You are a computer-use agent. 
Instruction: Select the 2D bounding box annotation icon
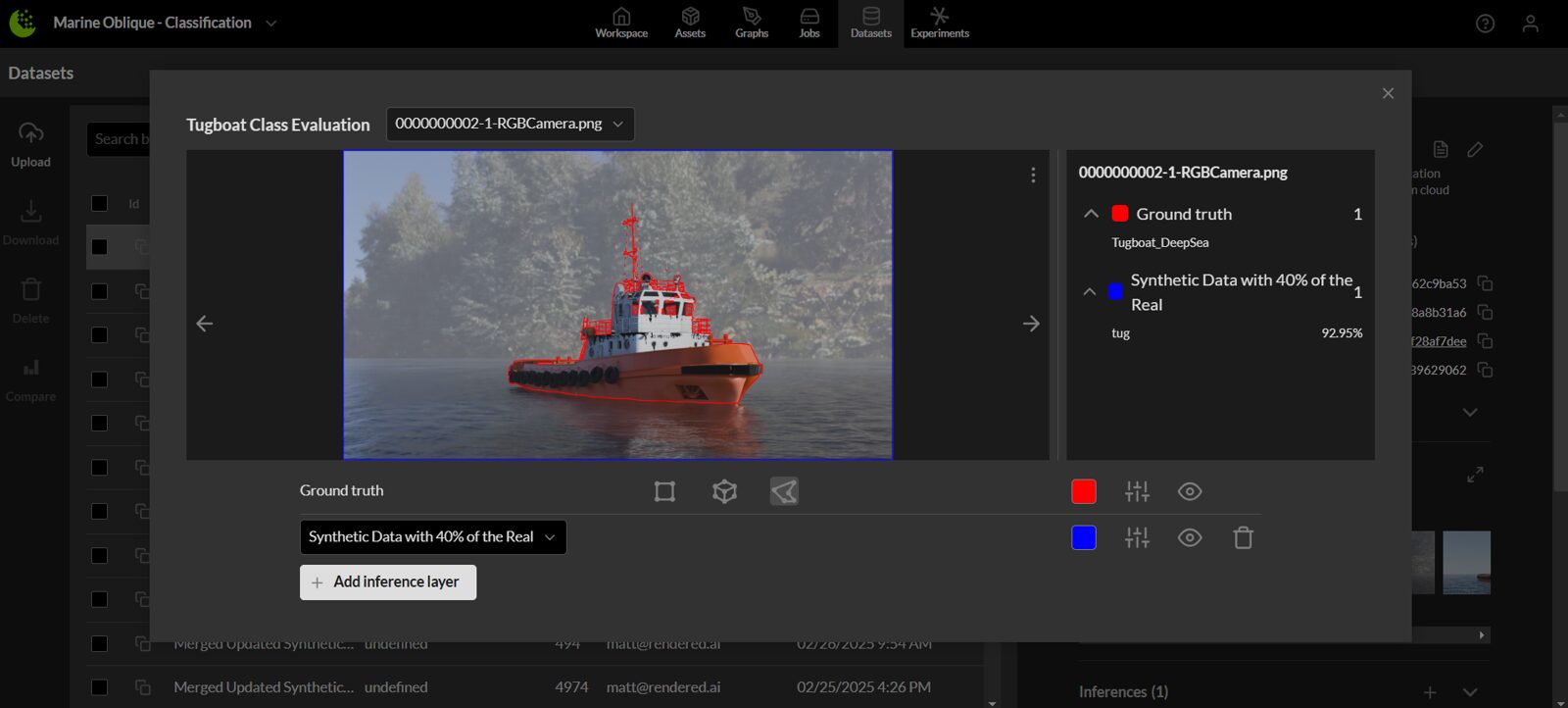(x=664, y=491)
